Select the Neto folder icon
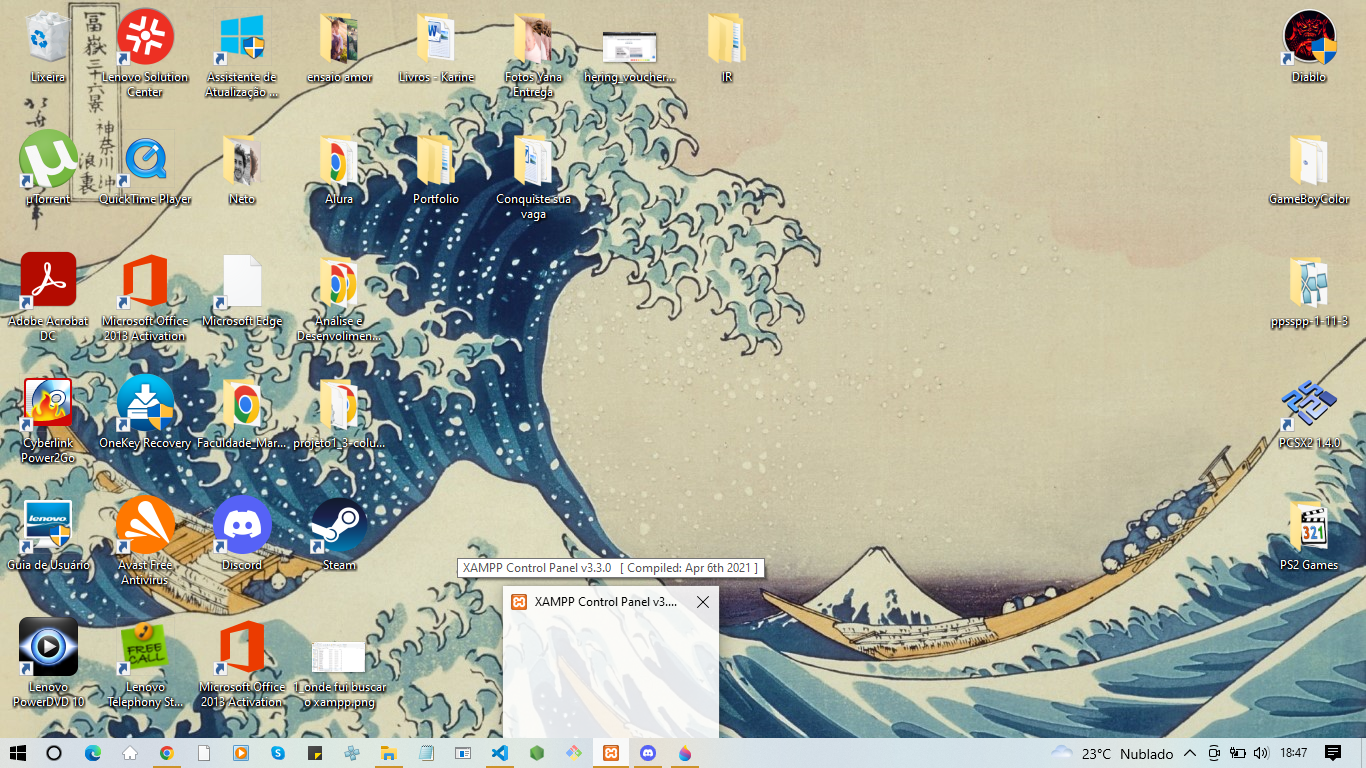 point(242,168)
